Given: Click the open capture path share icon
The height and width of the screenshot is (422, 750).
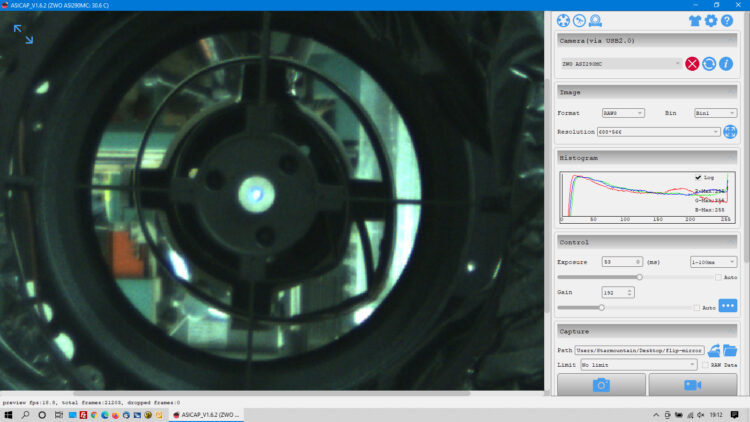Looking at the screenshot, I should pyautogui.click(x=714, y=351).
